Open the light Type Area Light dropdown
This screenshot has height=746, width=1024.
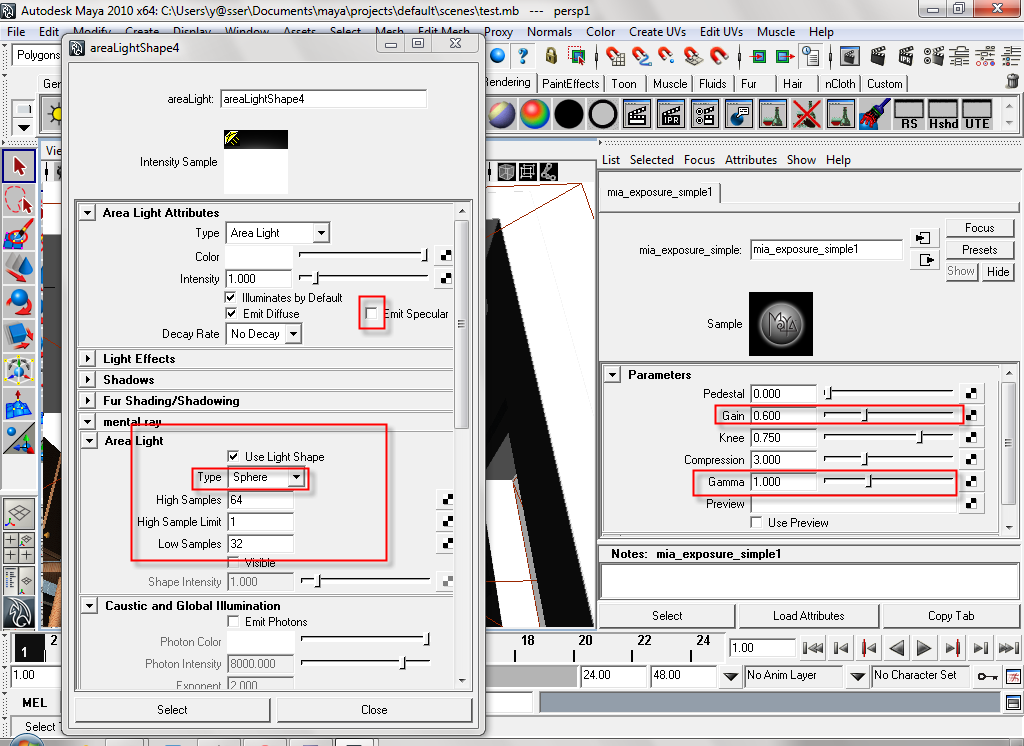[x=278, y=233]
